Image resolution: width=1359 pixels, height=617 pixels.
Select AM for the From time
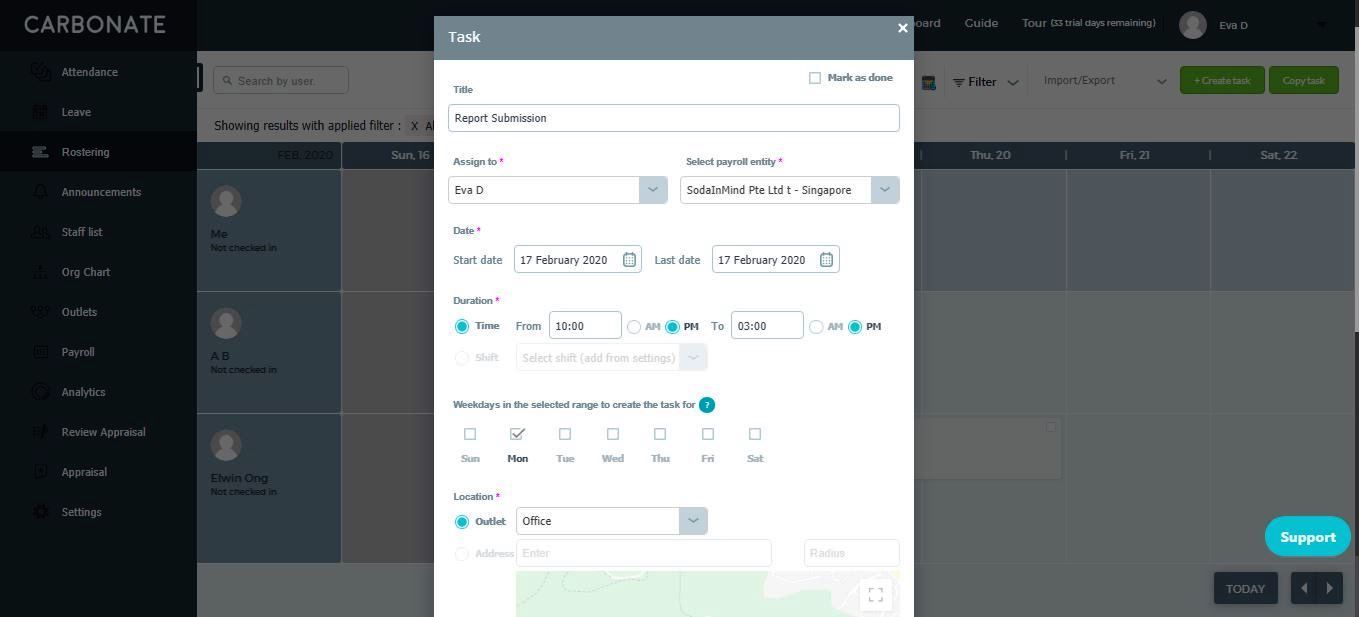(x=634, y=327)
